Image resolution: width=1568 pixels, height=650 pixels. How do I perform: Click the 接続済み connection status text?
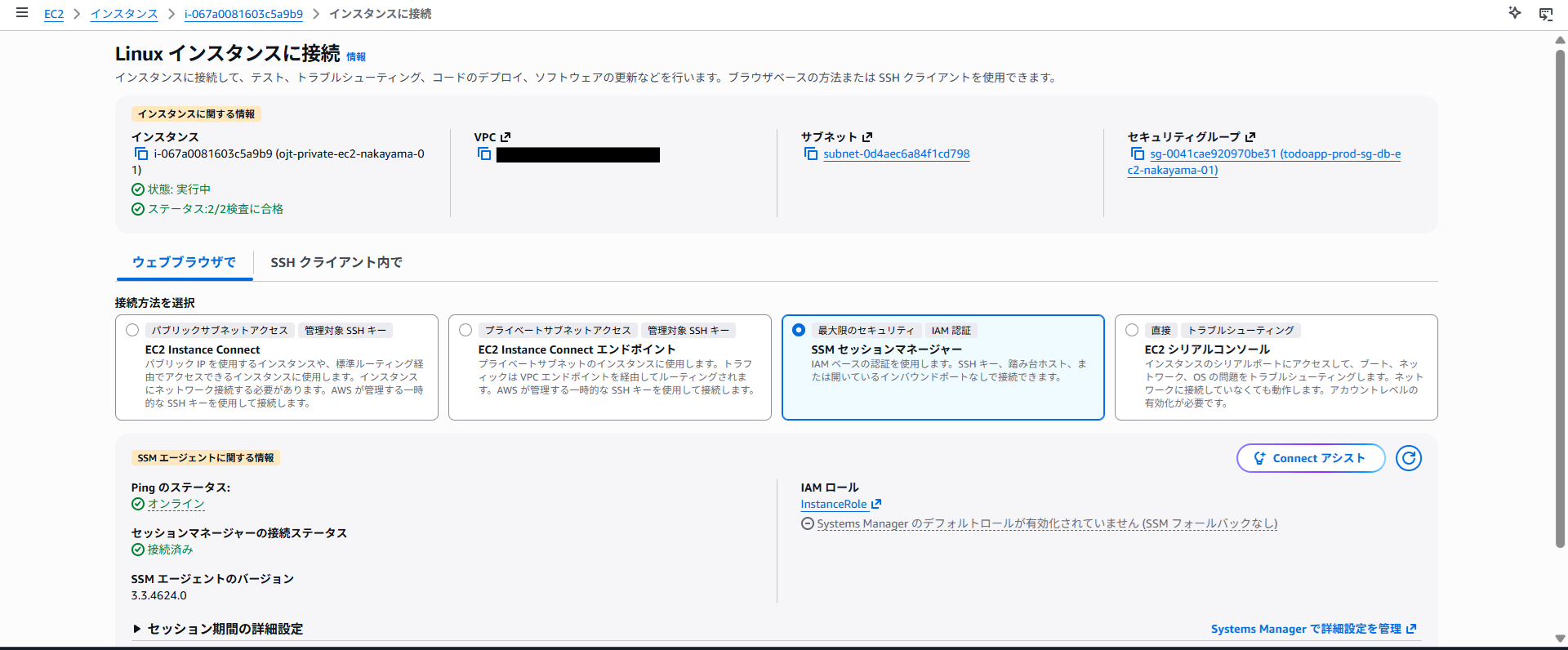pyautogui.click(x=170, y=550)
